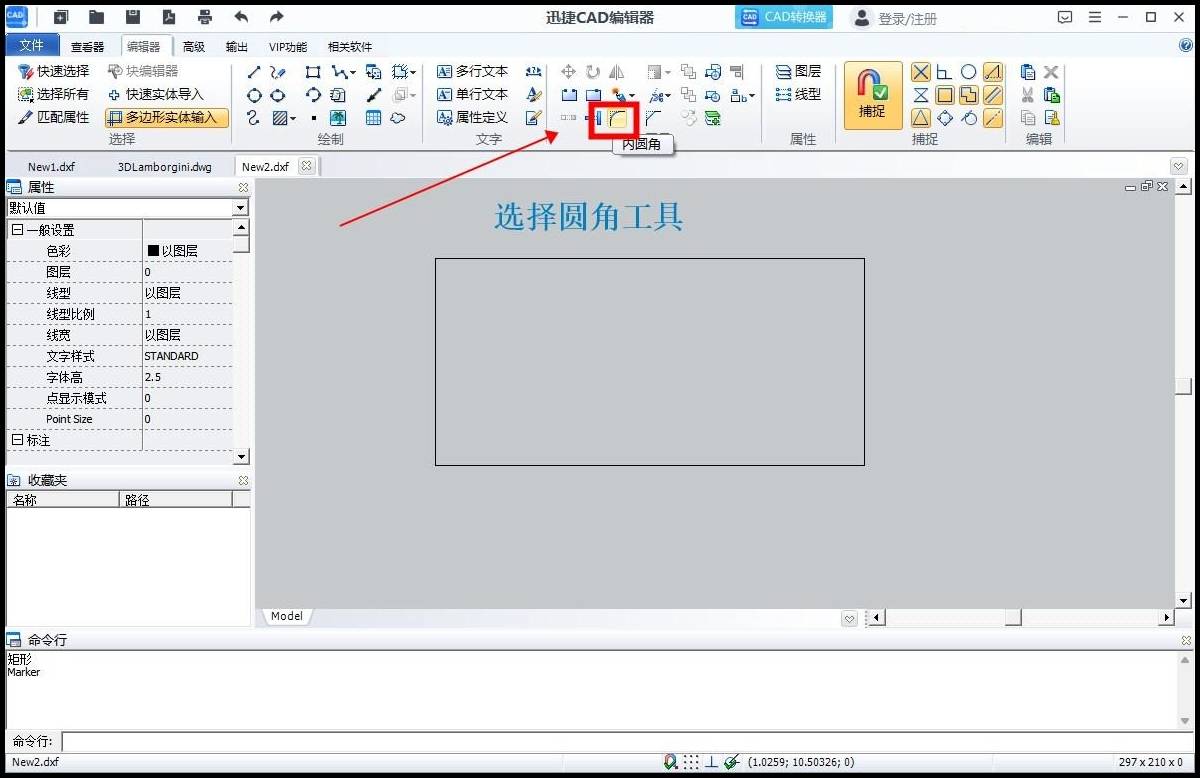
Task: Toggle the square node snap option
Action: [x=945, y=95]
